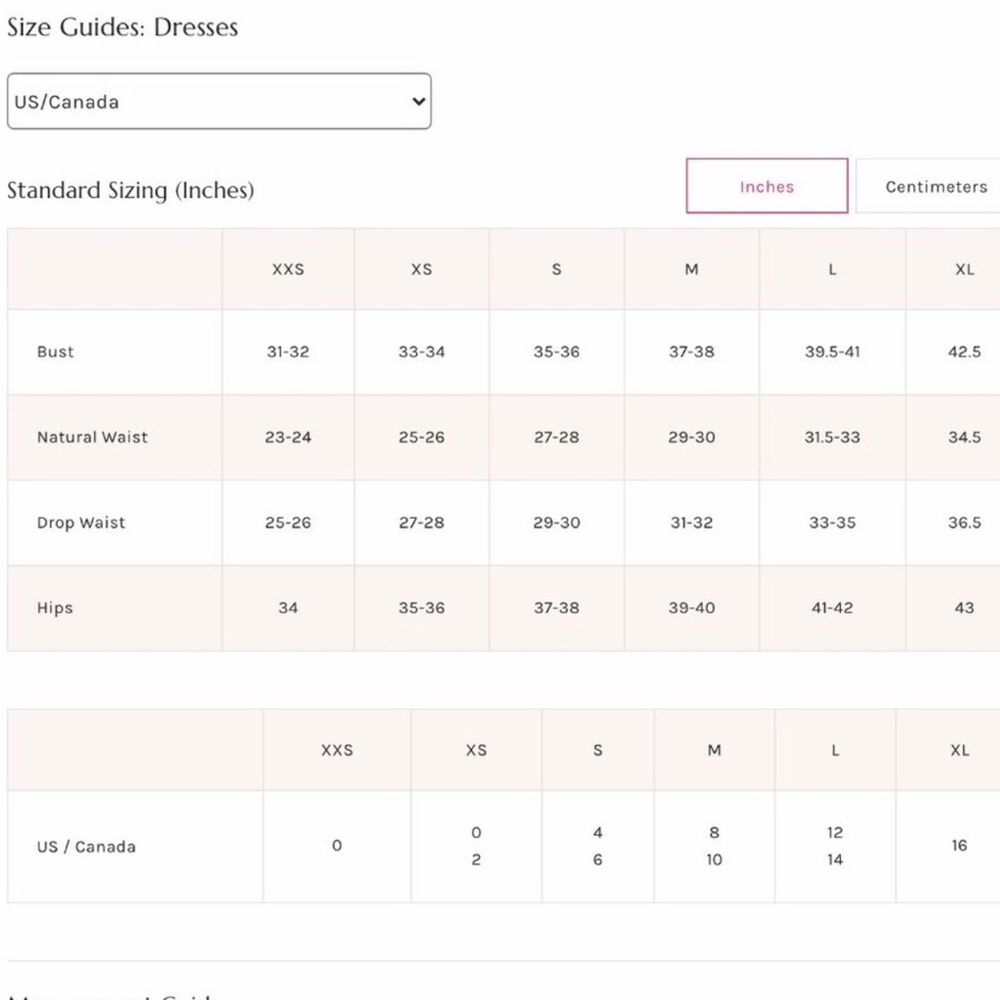
Task: Click the 39.5-41 bust cell for L
Action: (x=832, y=352)
